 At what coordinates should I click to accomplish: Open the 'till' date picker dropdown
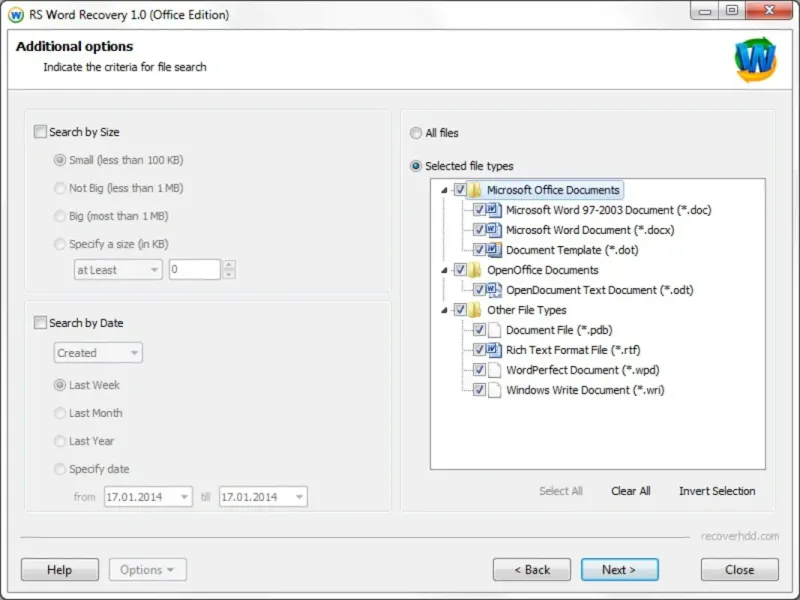pyautogui.click(x=299, y=496)
